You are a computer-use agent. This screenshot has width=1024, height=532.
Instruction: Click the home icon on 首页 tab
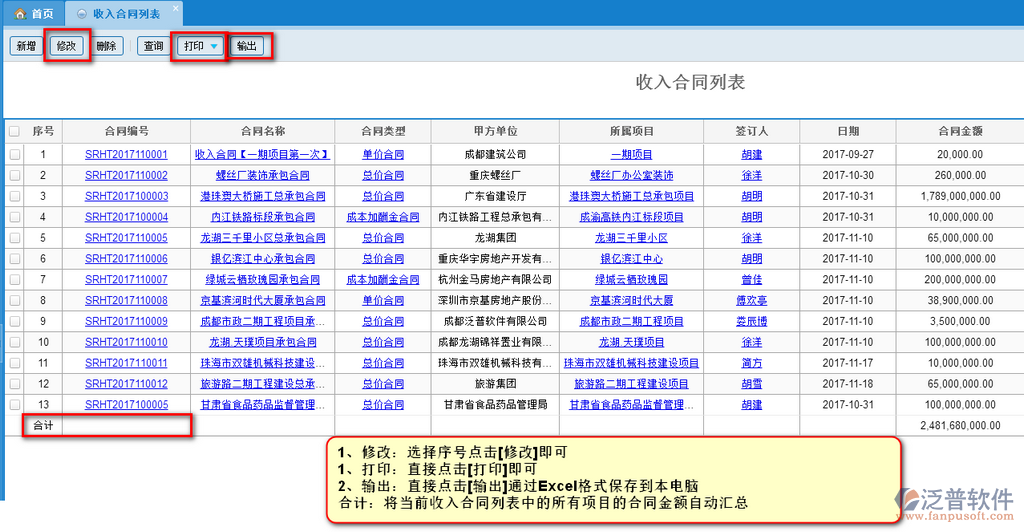[x=19, y=14]
